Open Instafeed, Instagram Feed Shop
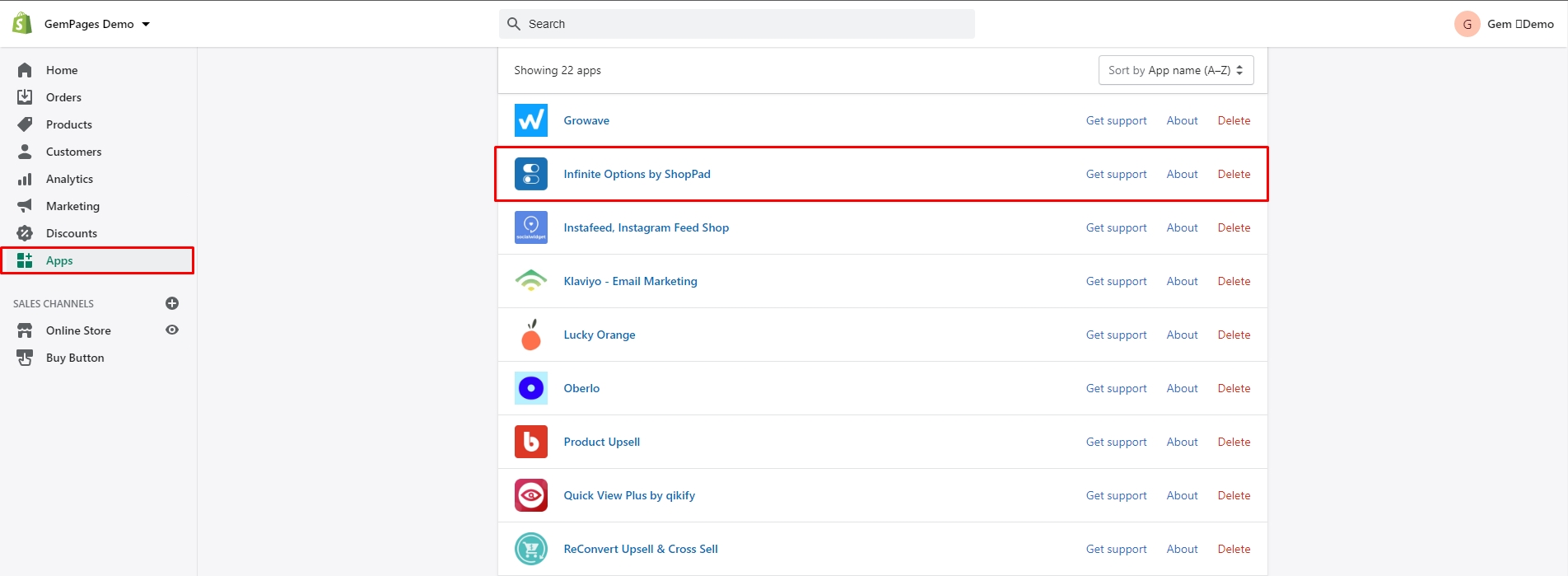Image resolution: width=1568 pixels, height=576 pixels. [646, 227]
